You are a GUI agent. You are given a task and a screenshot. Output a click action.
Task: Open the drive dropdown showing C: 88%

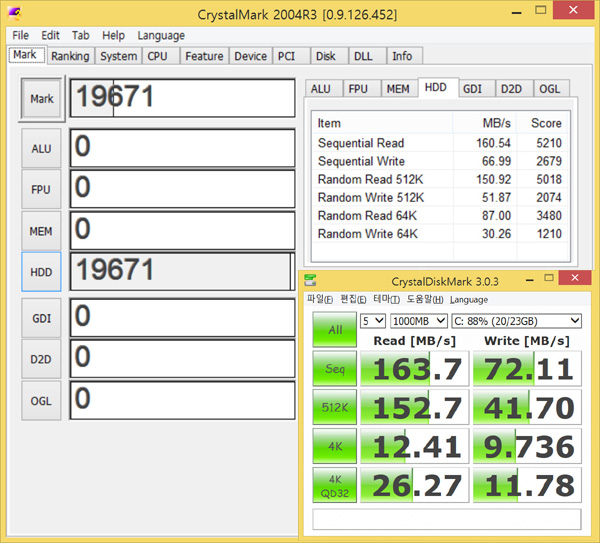[517, 321]
